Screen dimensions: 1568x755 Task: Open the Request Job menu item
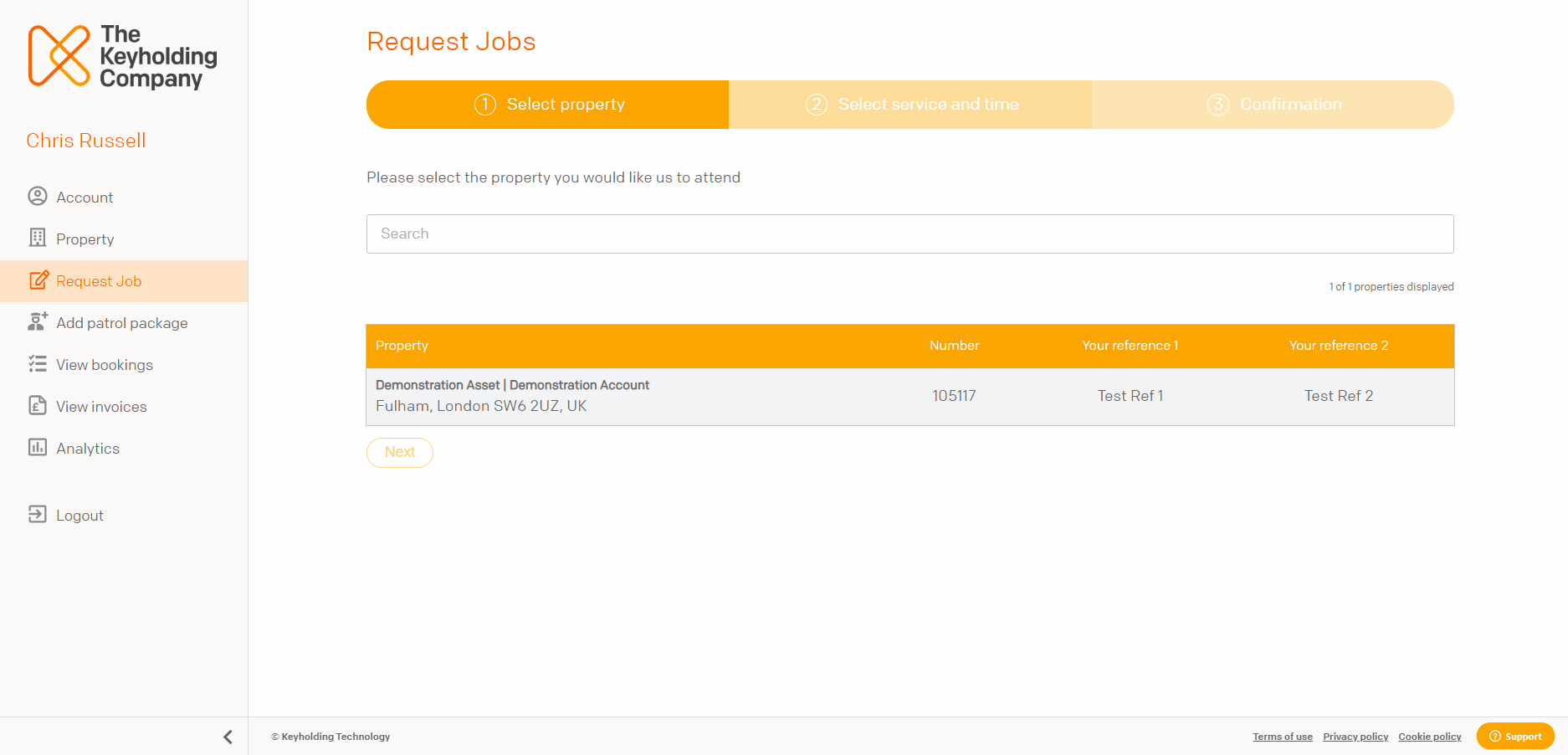tap(124, 281)
